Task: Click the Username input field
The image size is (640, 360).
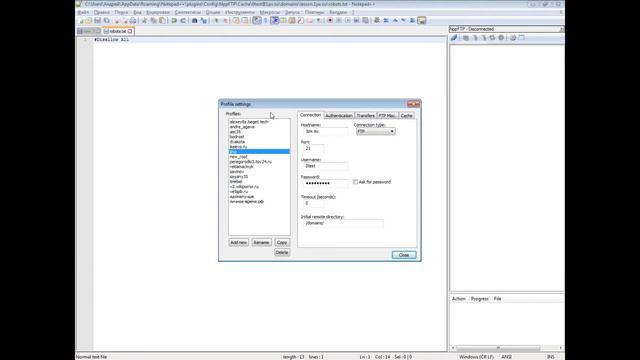Action: tap(326, 166)
